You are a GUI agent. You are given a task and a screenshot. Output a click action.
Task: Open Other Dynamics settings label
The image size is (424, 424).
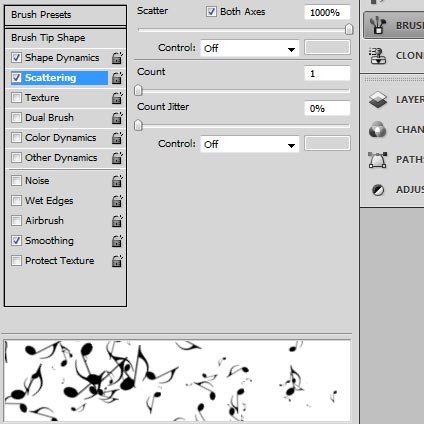coord(61,158)
